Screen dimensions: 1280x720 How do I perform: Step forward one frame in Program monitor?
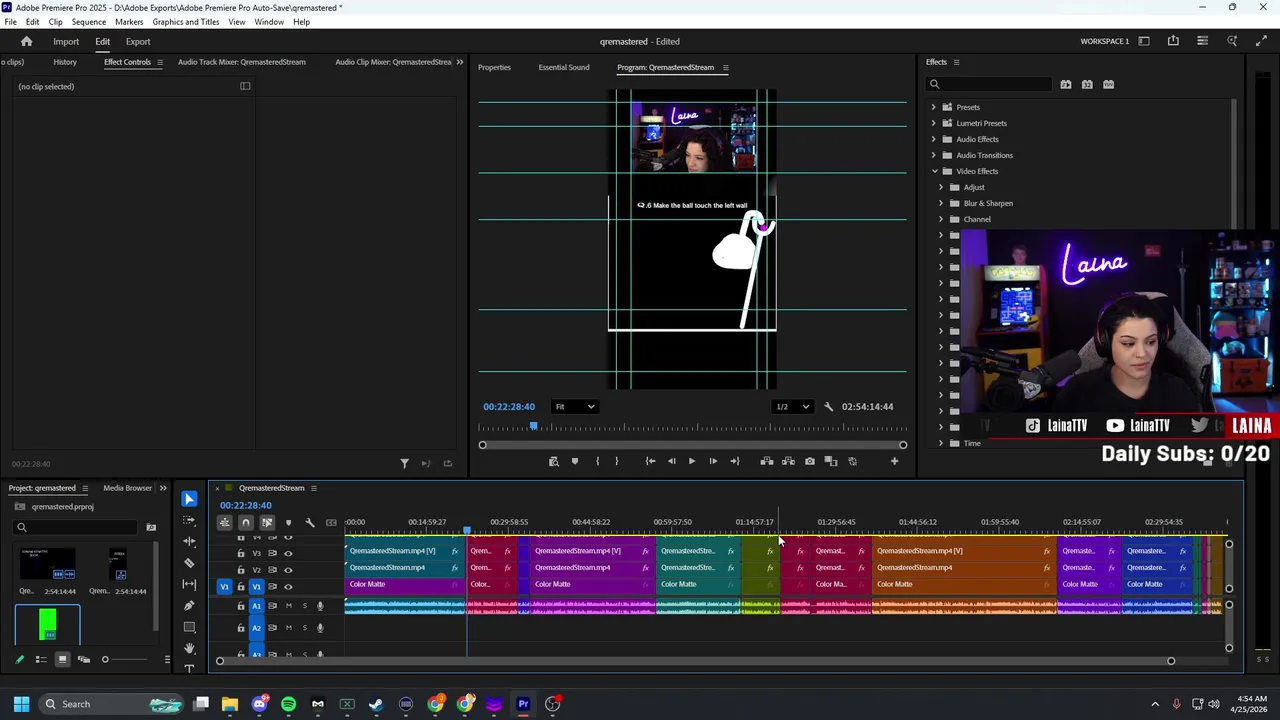(x=713, y=461)
